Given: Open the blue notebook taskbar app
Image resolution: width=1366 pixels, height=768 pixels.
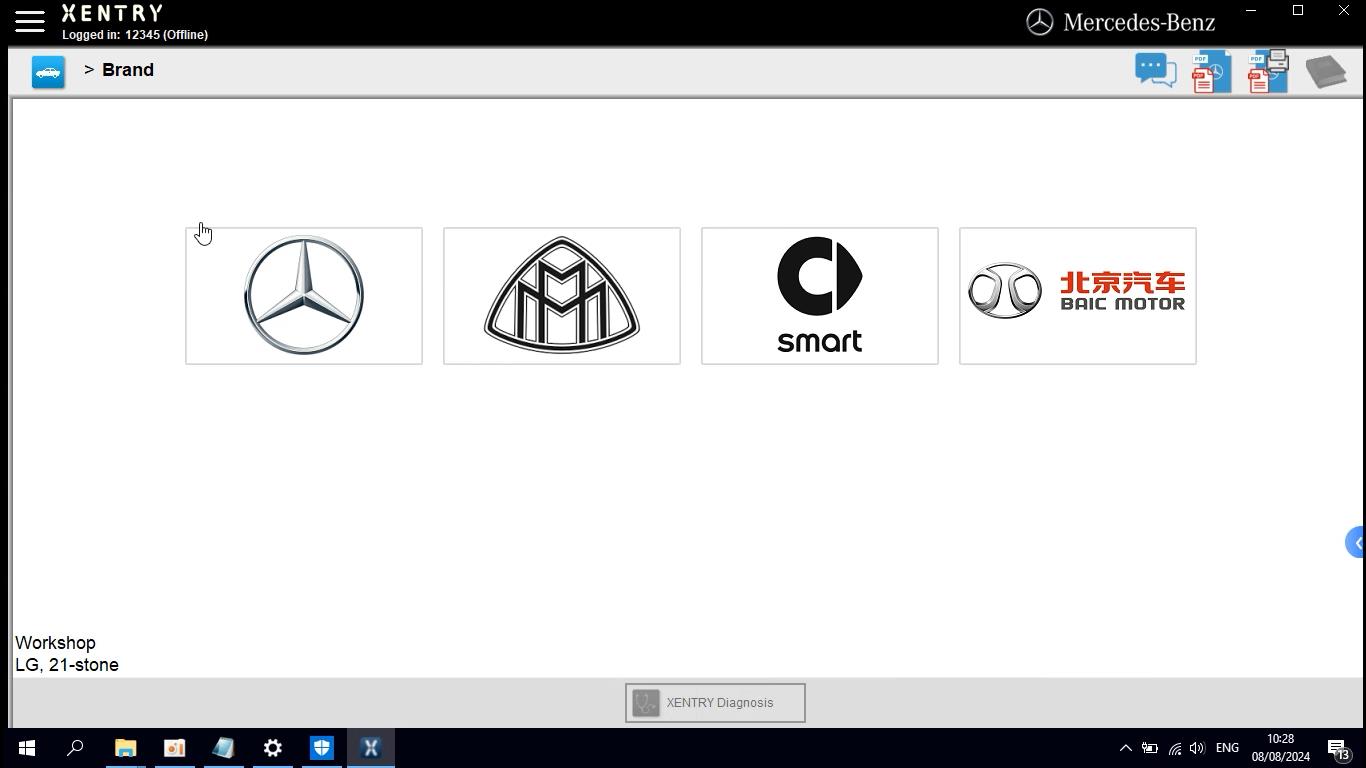Looking at the screenshot, I should pyautogui.click(x=223, y=748).
